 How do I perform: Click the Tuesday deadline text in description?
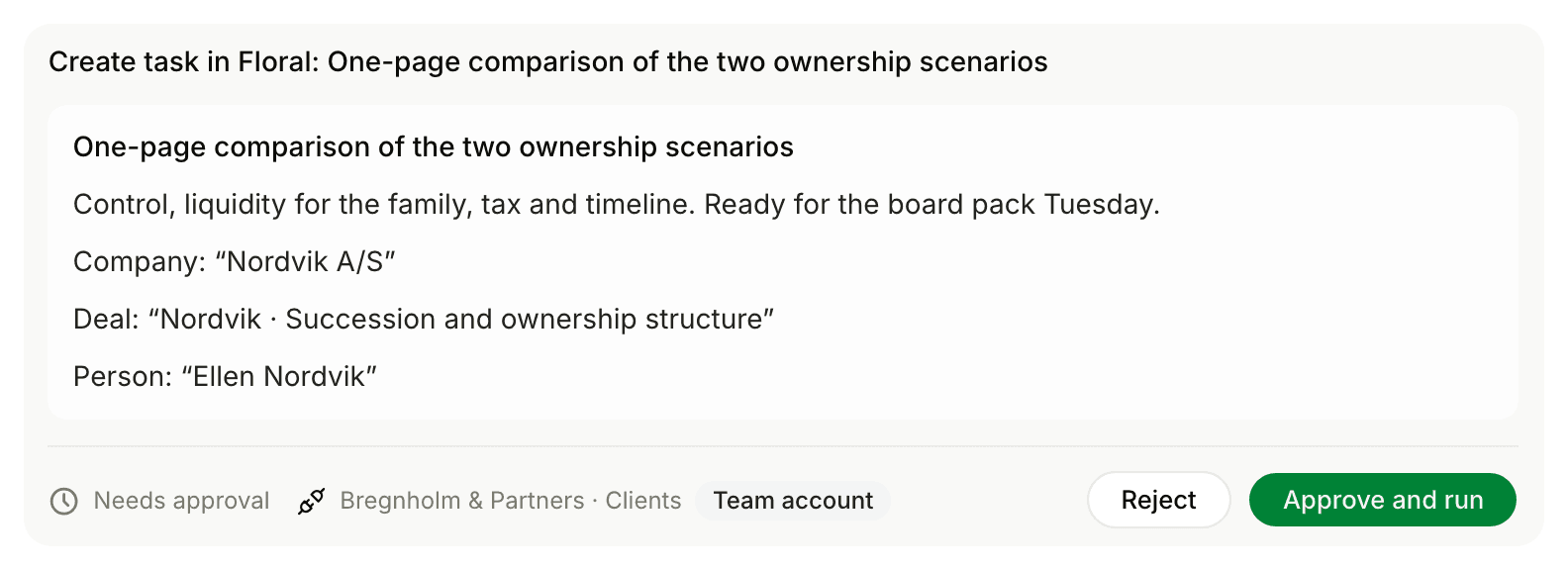(1102, 204)
